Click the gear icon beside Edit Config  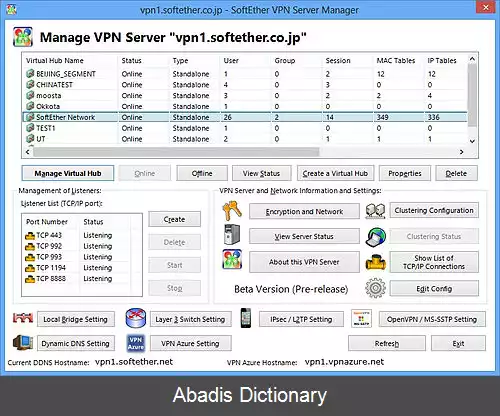click(375, 288)
